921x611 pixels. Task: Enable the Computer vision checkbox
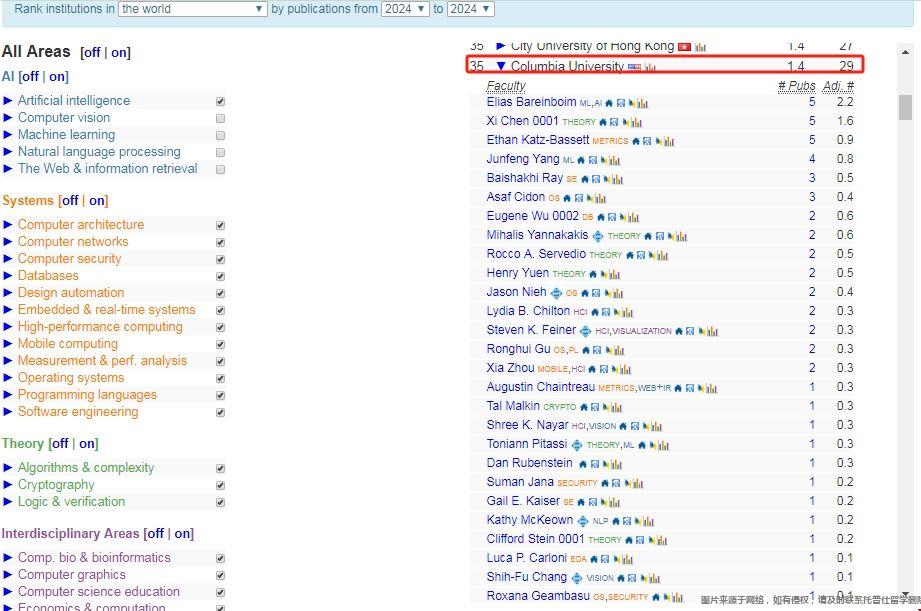tap(220, 119)
